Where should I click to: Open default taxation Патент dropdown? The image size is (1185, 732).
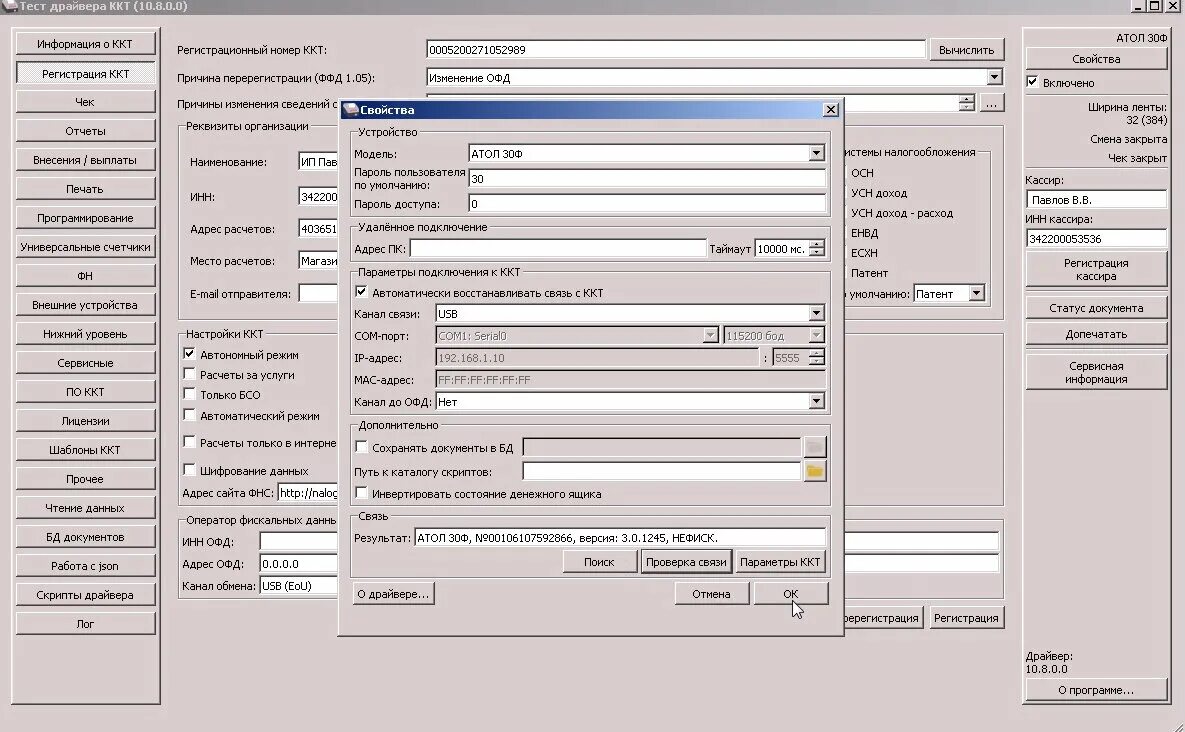click(x=976, y=293)
